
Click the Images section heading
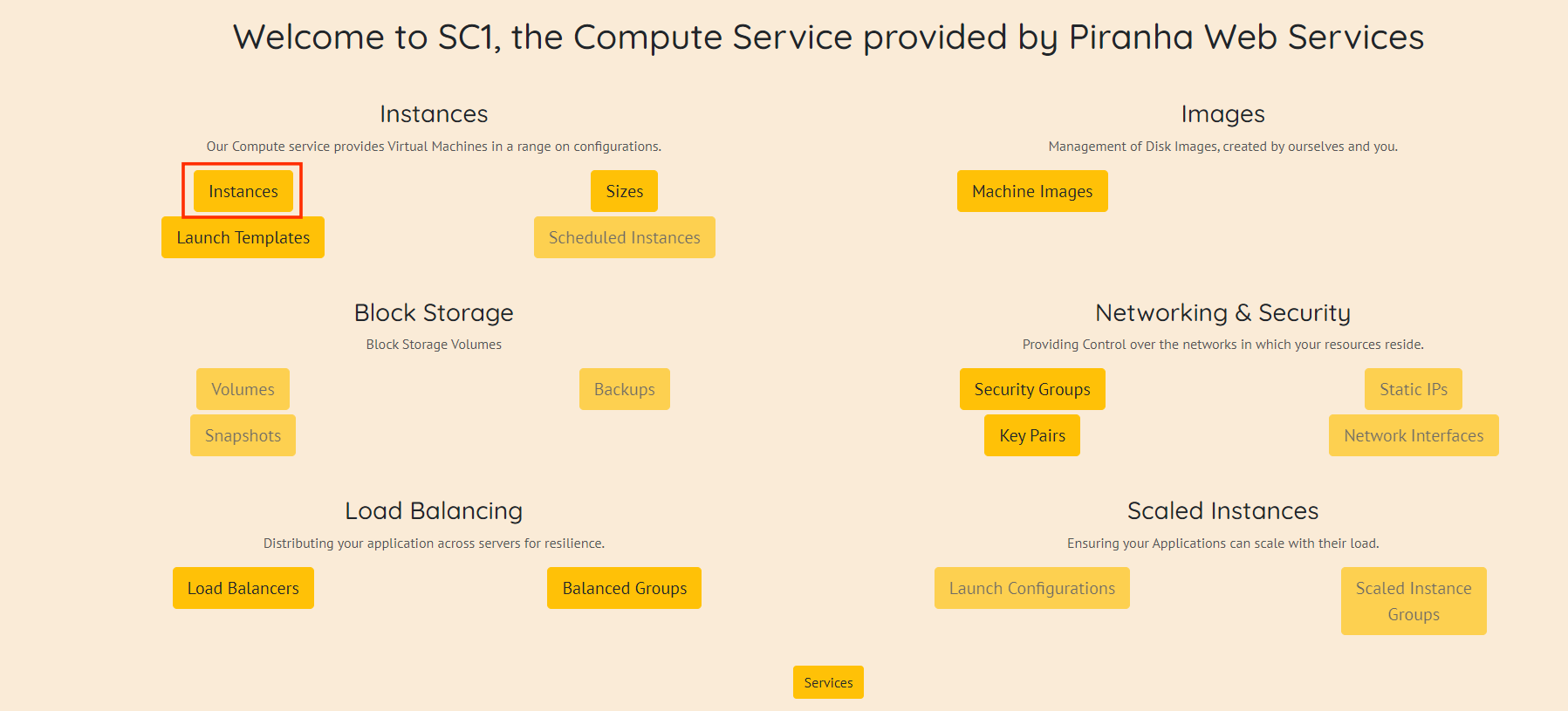(x=1222, y=114)
